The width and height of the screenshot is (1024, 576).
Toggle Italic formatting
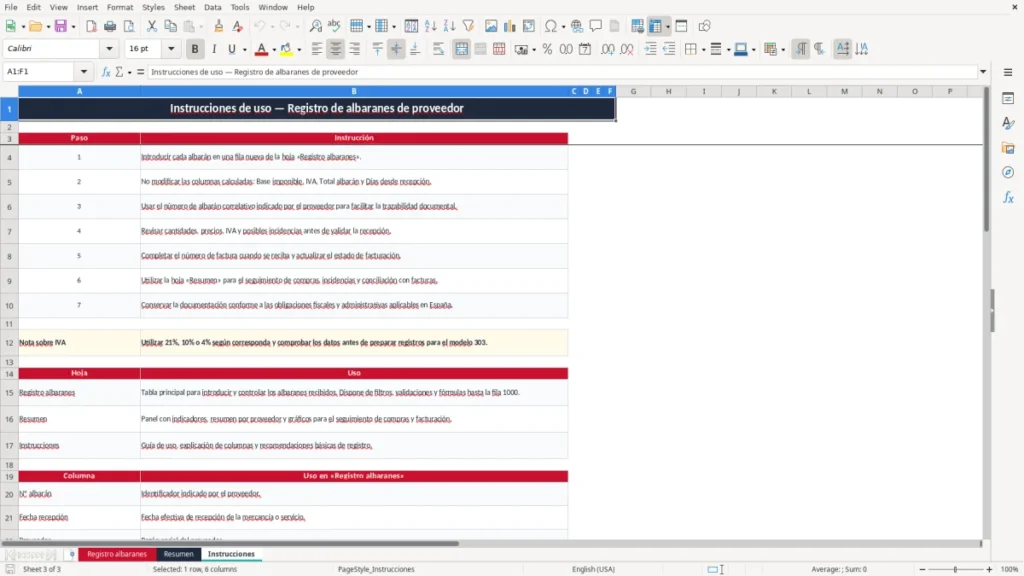[x=214, y=49]
